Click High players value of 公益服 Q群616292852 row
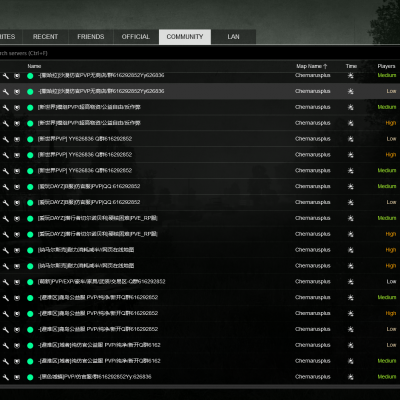Image resolution: width=400 pixels, height=400 pixels. tap(391, 313)
